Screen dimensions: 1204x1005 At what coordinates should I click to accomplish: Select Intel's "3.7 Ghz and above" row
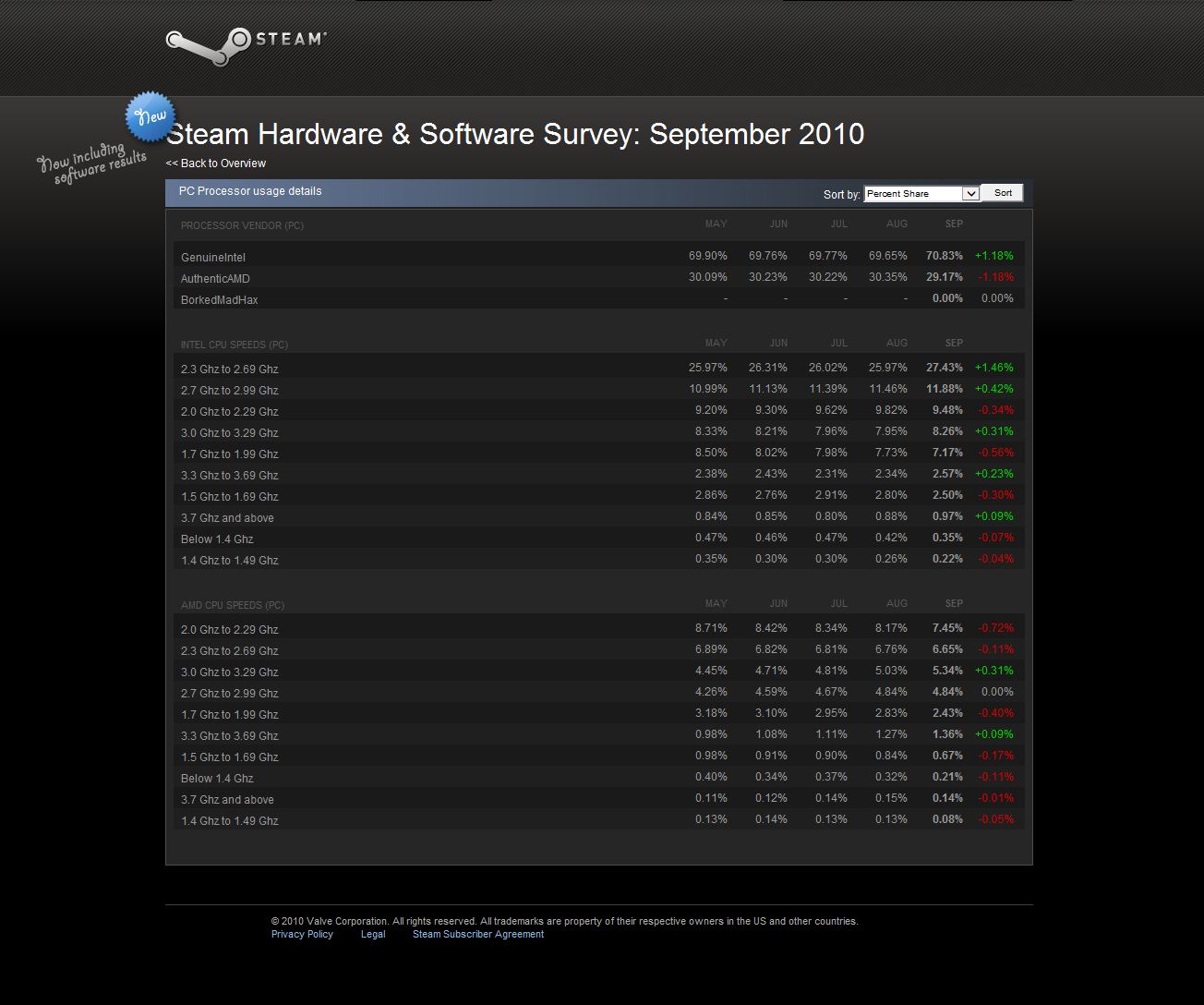click(x=227, y=518)
